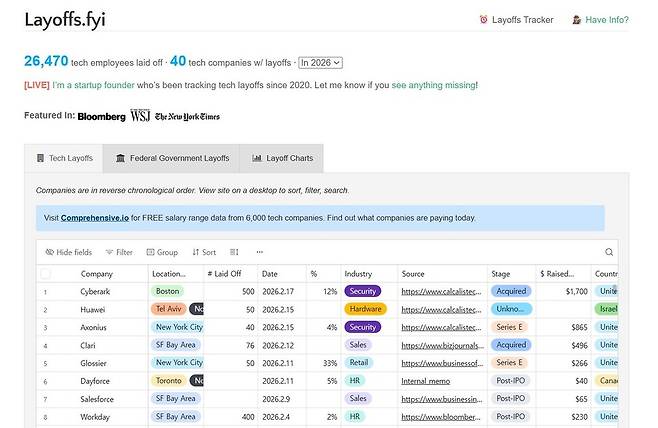Image resolution: width=658 pixels, height=428 pixels.
Task: Open the table search magnifier icon
Action: pos(609,252)
